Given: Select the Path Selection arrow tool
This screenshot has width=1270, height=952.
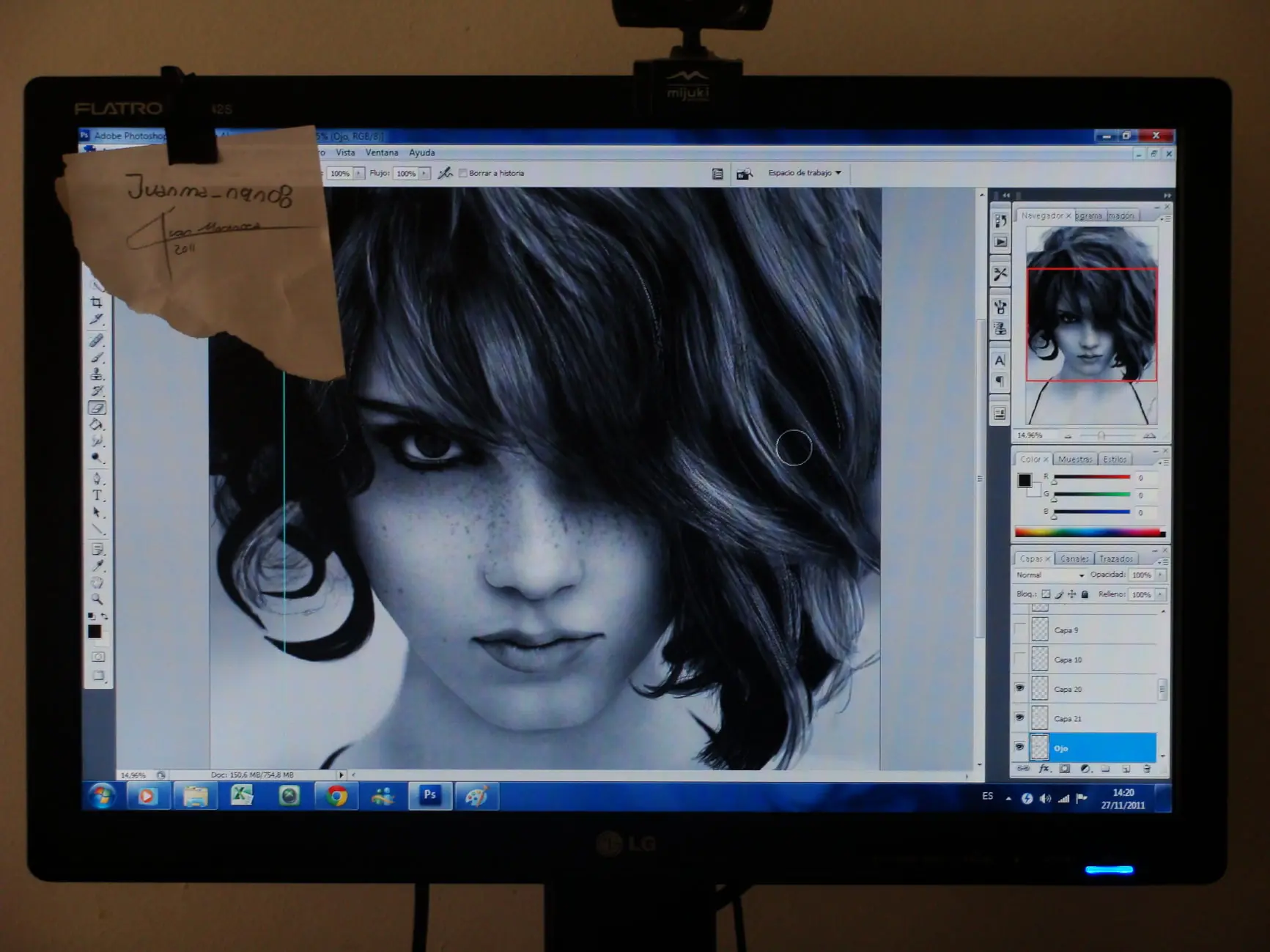Looking at the screenshot, I should pyautogui.click(x=97, y=512).
